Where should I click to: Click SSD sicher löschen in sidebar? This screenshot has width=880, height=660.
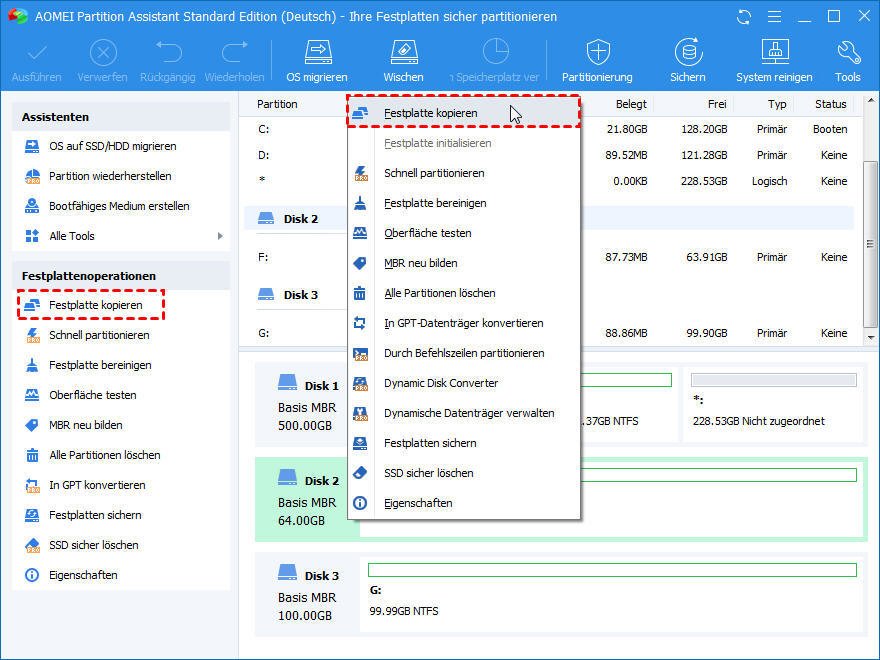click(81, 545)
